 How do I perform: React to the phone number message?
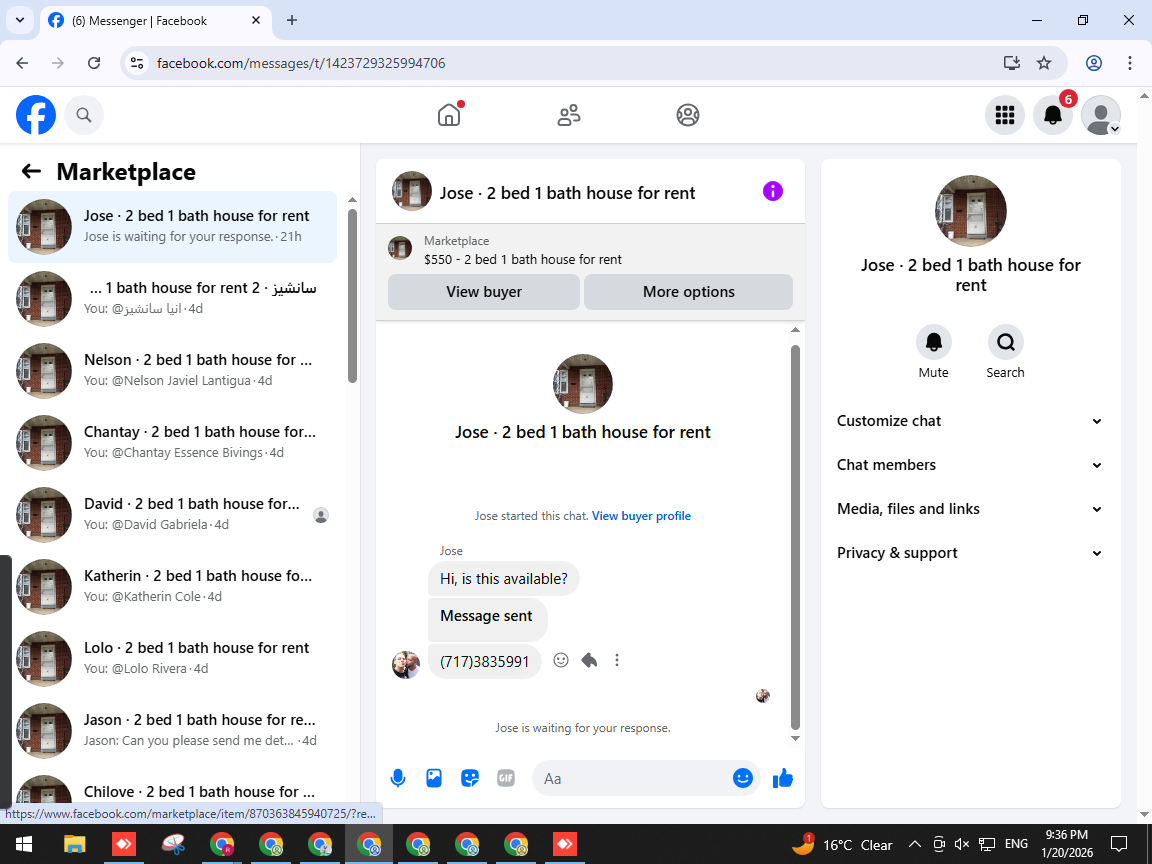click(561, 660)
